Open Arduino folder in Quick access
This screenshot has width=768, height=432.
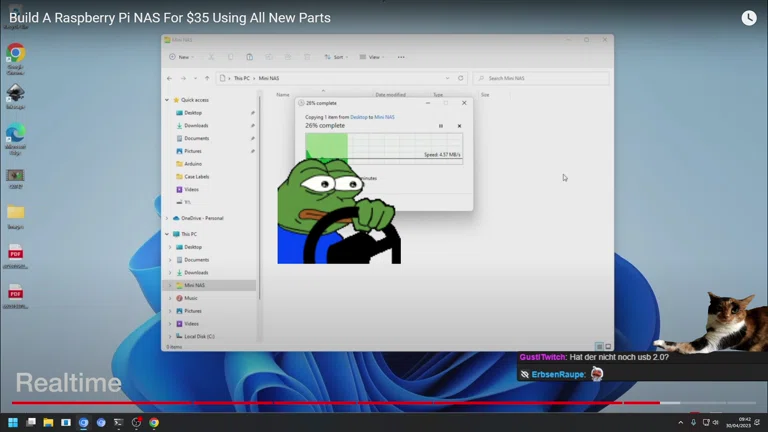[x=193, y=164]
